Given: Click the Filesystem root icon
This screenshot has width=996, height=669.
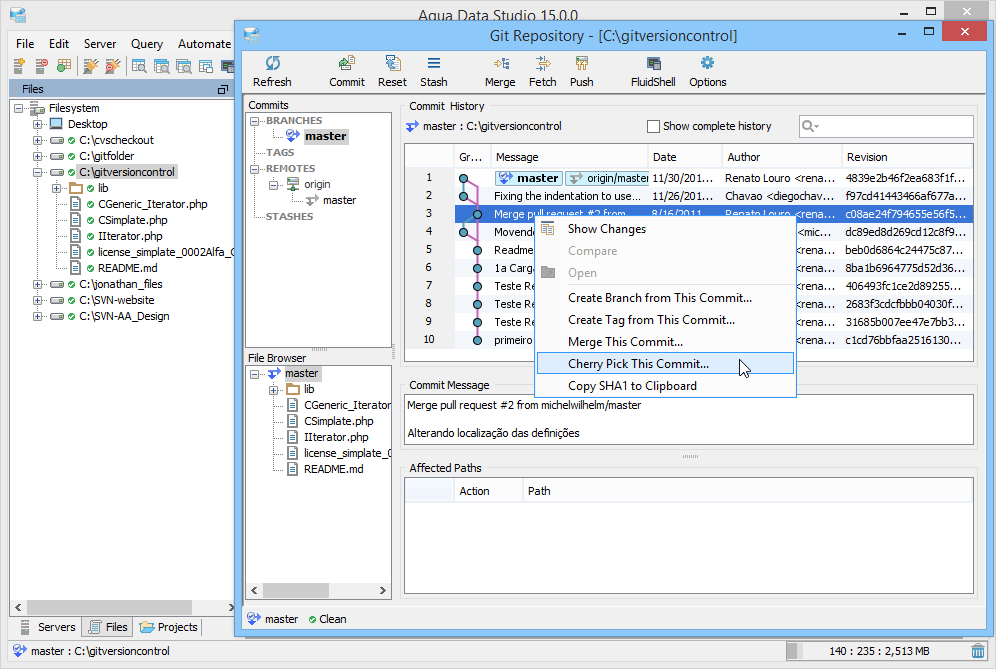Looking at the screenshot, I should (x=37, y=108).
